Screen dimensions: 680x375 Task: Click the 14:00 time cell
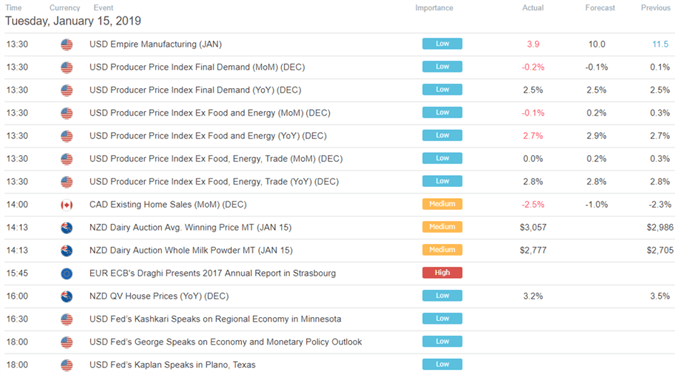pos(17,205)
